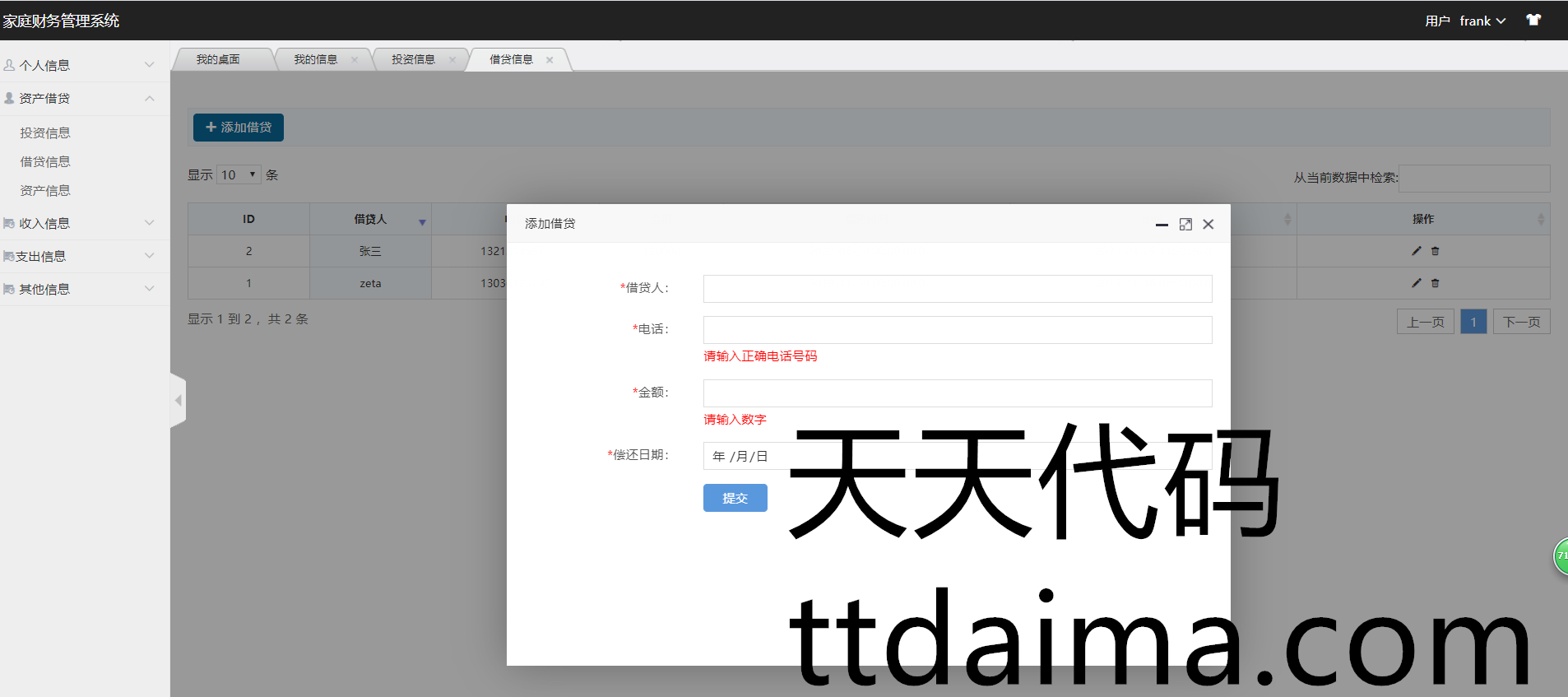Screen dimensions: 1568x697
Task: Close the 投资信息 tab
Action: [452, 60]
